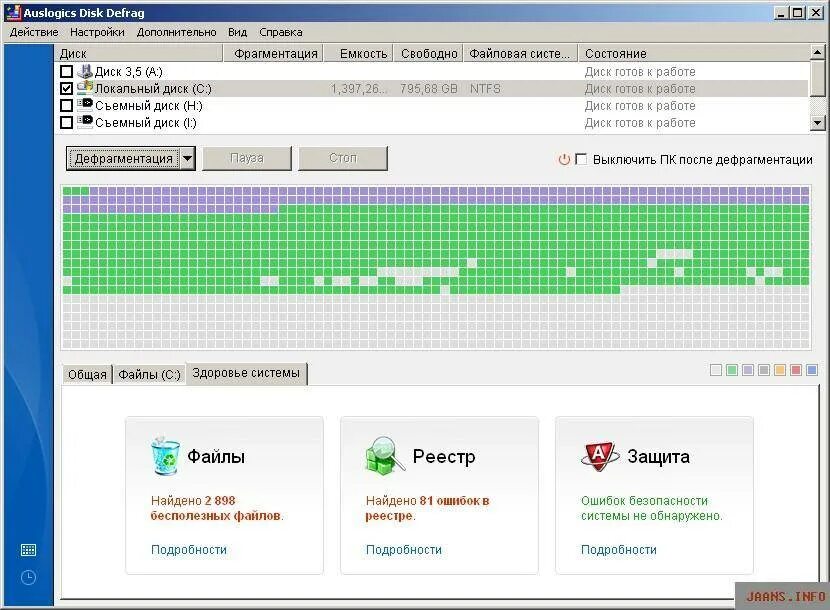Click the 1,397,26 capacity cell for drive C:
This screenshot has width=830, height=610.
358,88
